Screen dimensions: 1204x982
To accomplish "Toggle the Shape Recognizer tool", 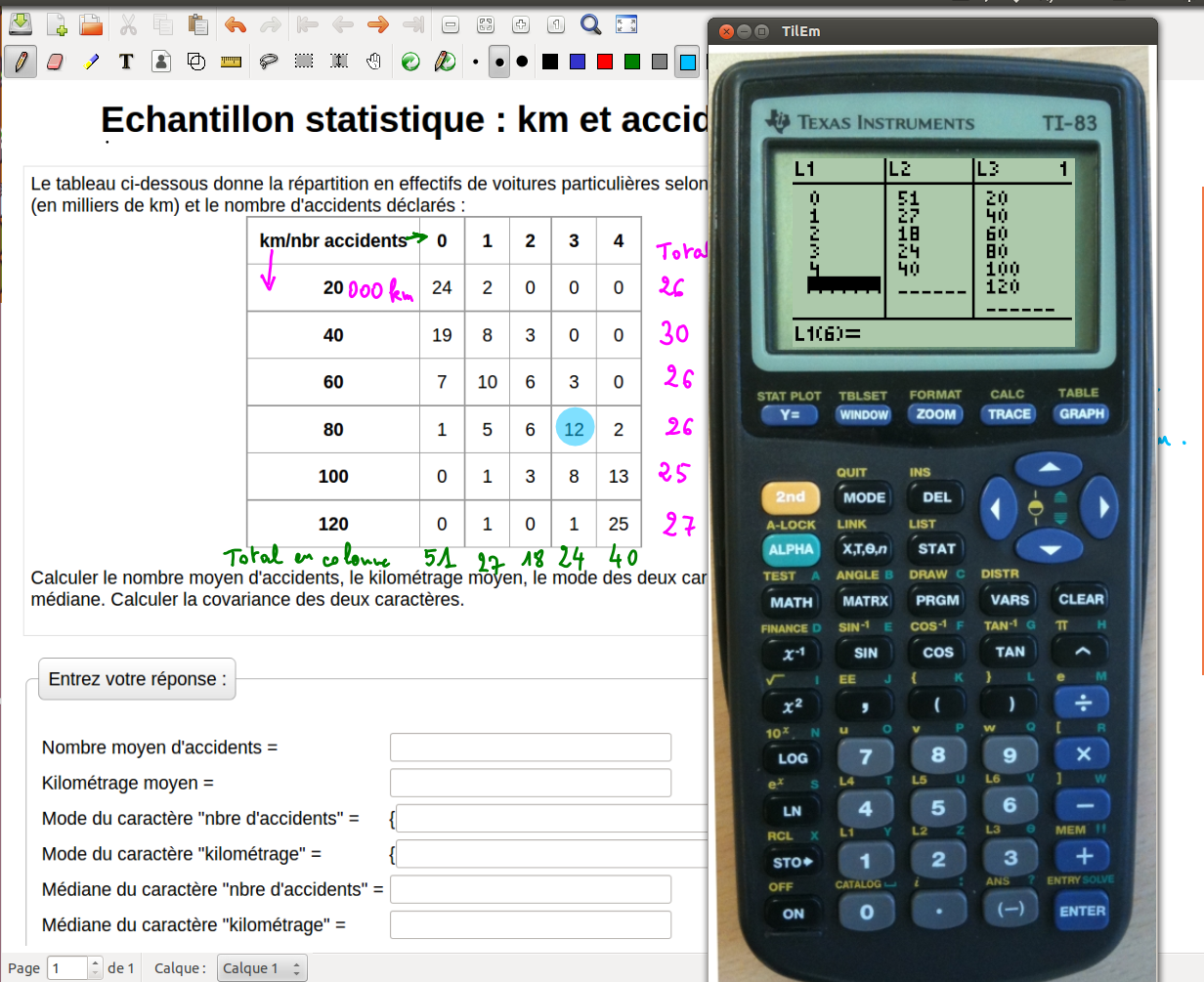I will [196, 62].
